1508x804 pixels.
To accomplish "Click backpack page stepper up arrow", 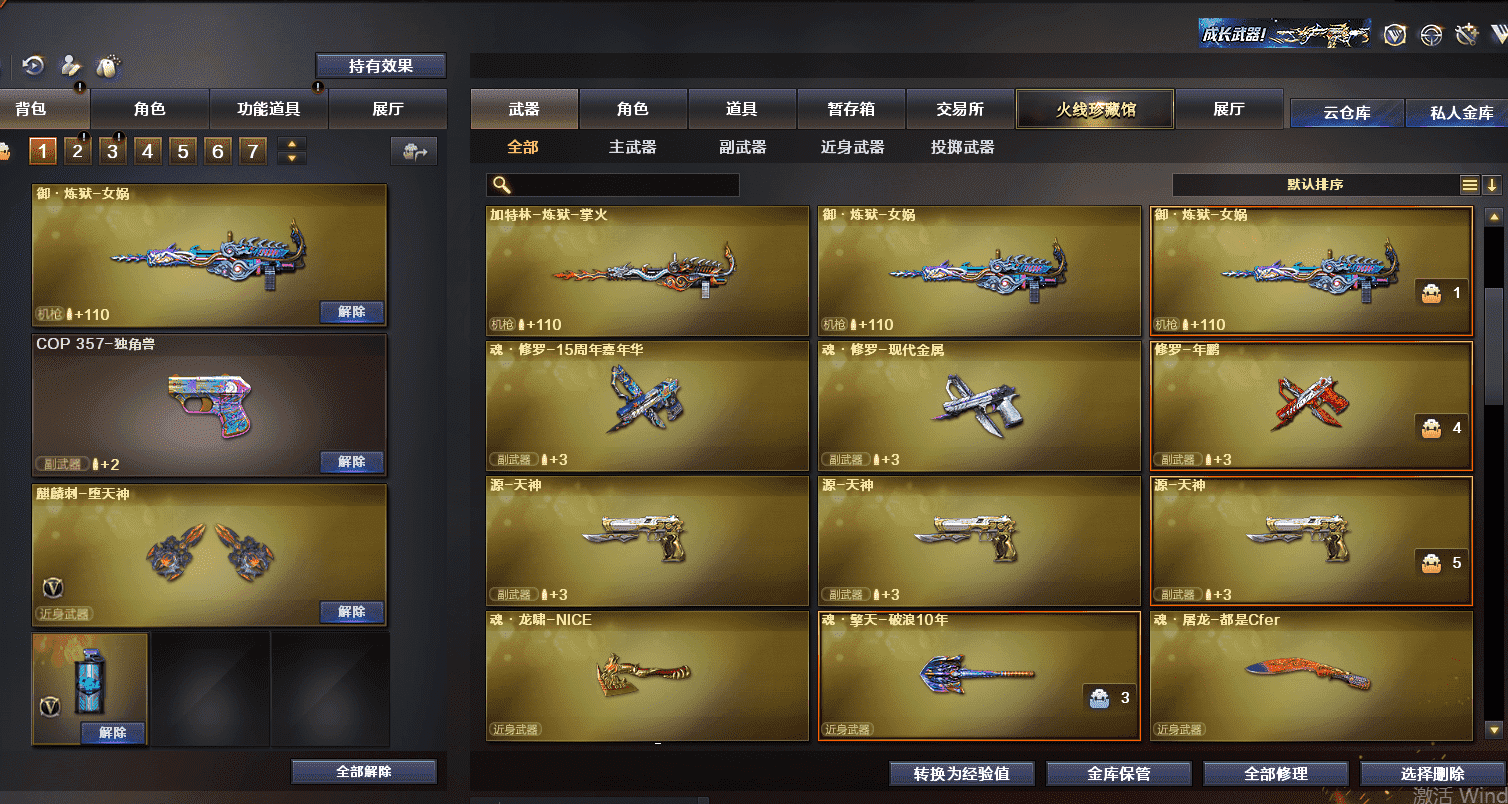I will click(x=292, y=146).
